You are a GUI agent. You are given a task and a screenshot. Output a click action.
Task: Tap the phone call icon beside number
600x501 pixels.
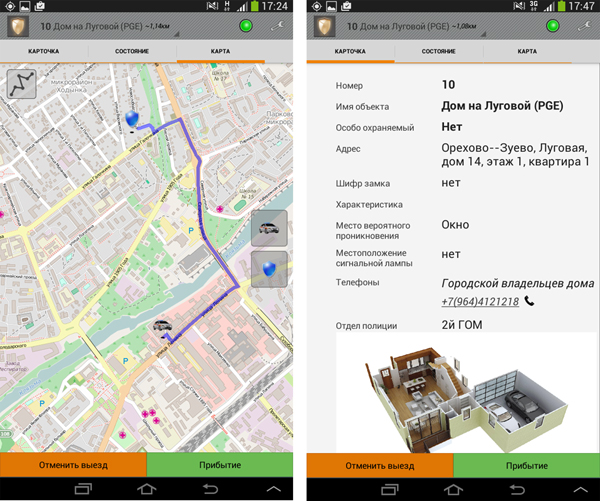coord(529,301)
